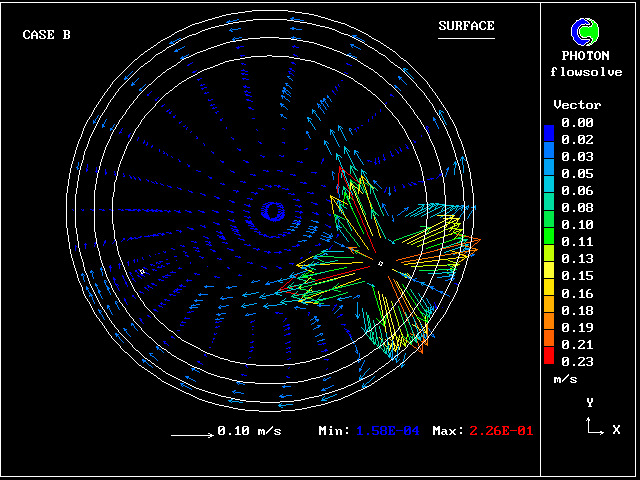Click the 0.23 legend value
Screen dimensions: 640x480
577,361
